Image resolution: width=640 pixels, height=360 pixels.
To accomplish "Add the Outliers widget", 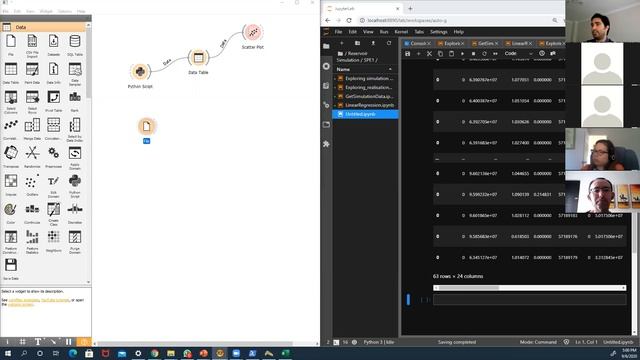I will pyautogui.click(x=32, y=185).
